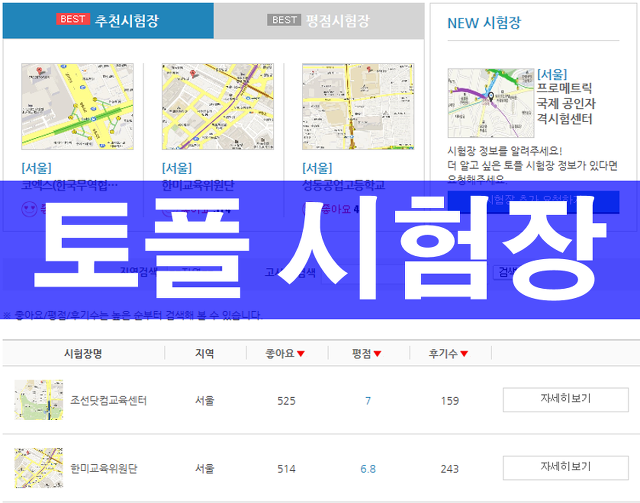Click the 시험장명 column header
The width and height of the screenshot is (640, 503).
[83, 354]
